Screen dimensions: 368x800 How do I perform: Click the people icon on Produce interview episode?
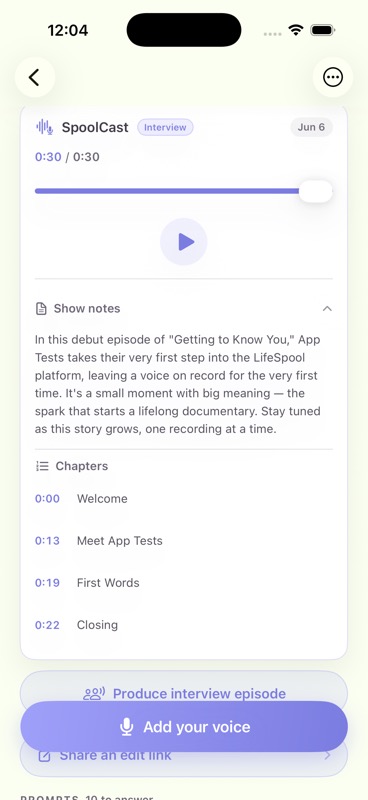coord(94,693)
